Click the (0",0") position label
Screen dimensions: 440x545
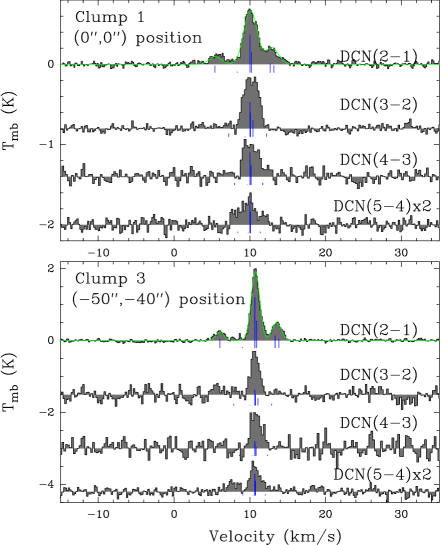point(138,38)
